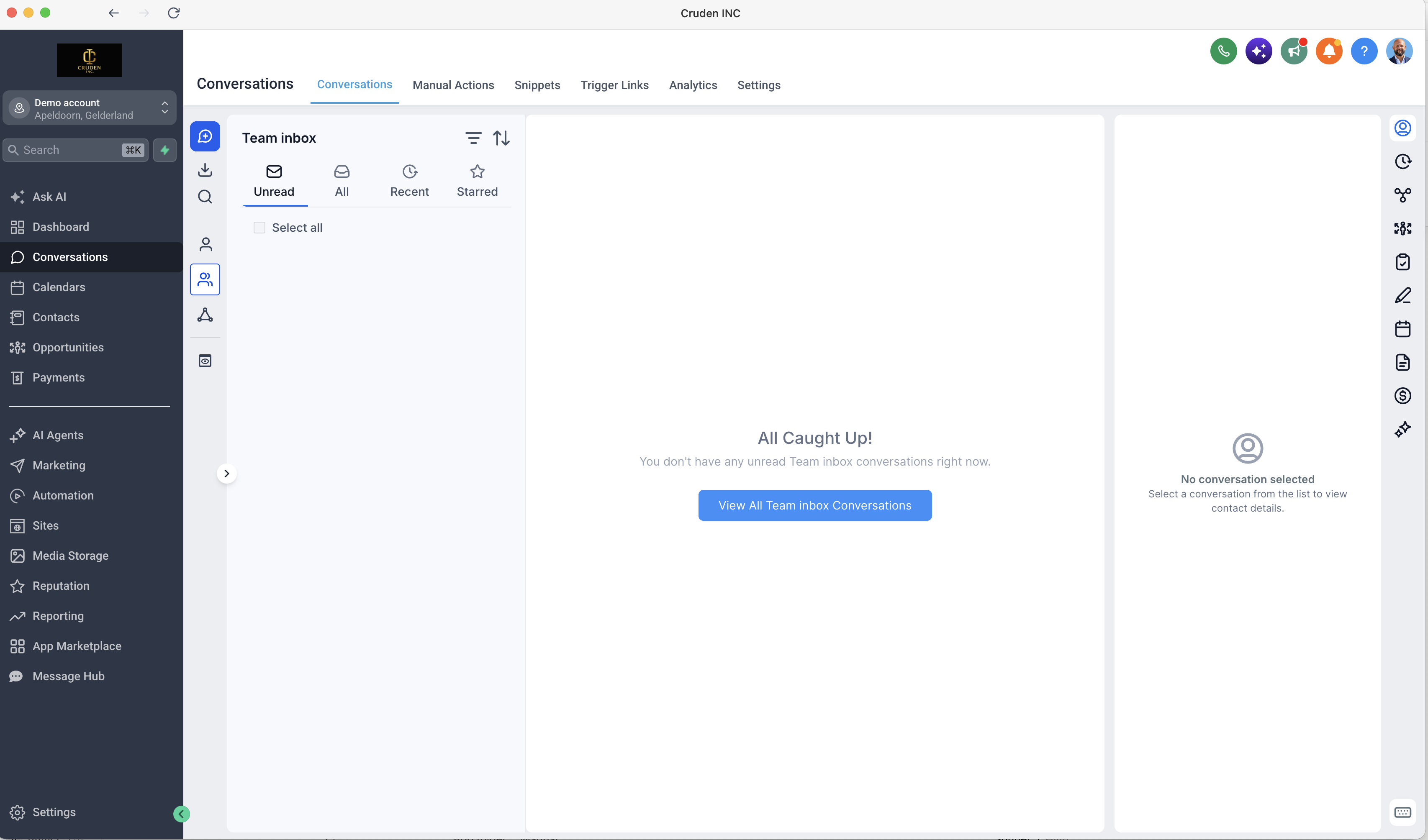Open the eye mailbox icon
This screenshot has height=840, width=1428.
205,361
